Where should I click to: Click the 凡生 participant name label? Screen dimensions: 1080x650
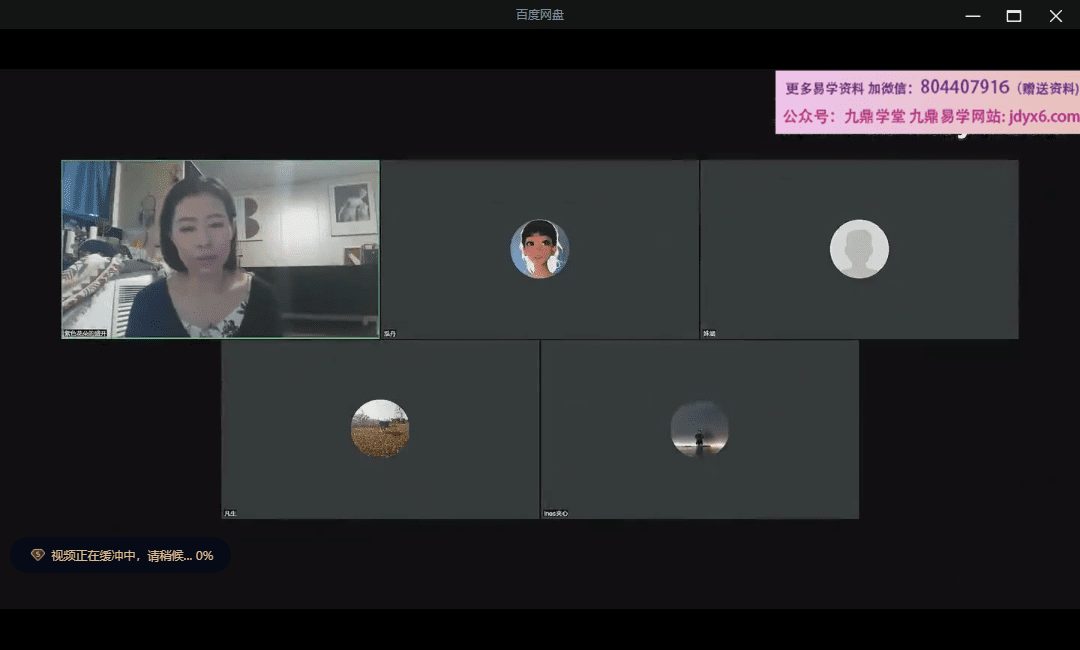(x=230, y=513)
